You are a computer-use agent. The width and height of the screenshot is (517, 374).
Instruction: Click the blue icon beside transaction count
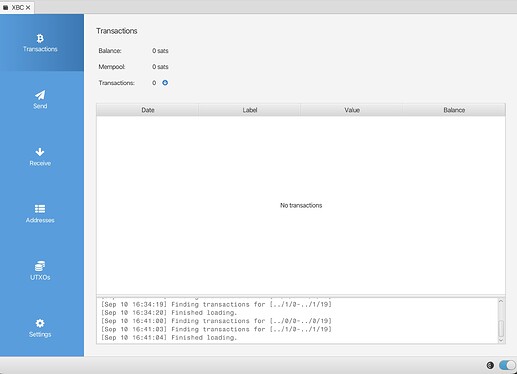tap(165, 83)
